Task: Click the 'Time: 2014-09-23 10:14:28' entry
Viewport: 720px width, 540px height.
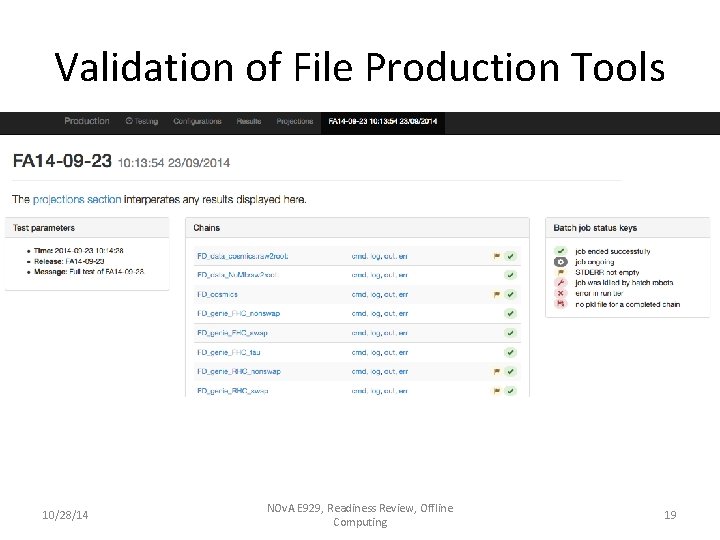Action: click(x=79, y=251)
